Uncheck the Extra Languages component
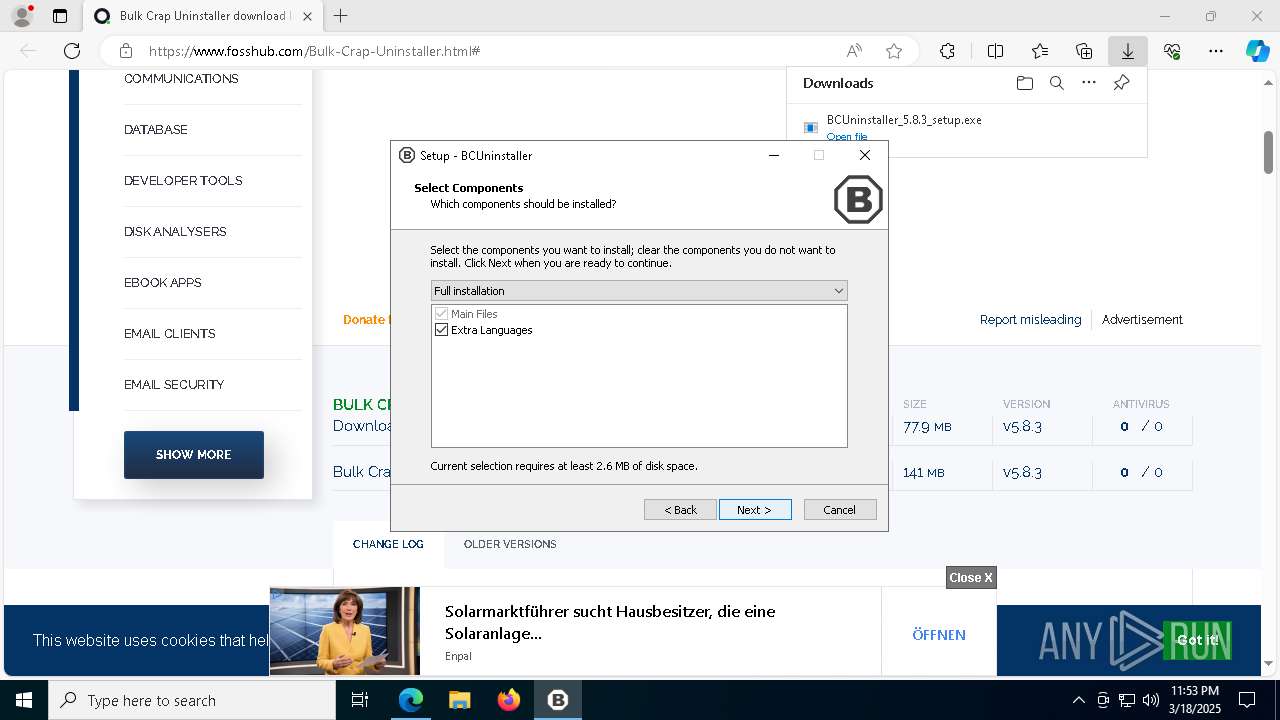 click(441, 330)
